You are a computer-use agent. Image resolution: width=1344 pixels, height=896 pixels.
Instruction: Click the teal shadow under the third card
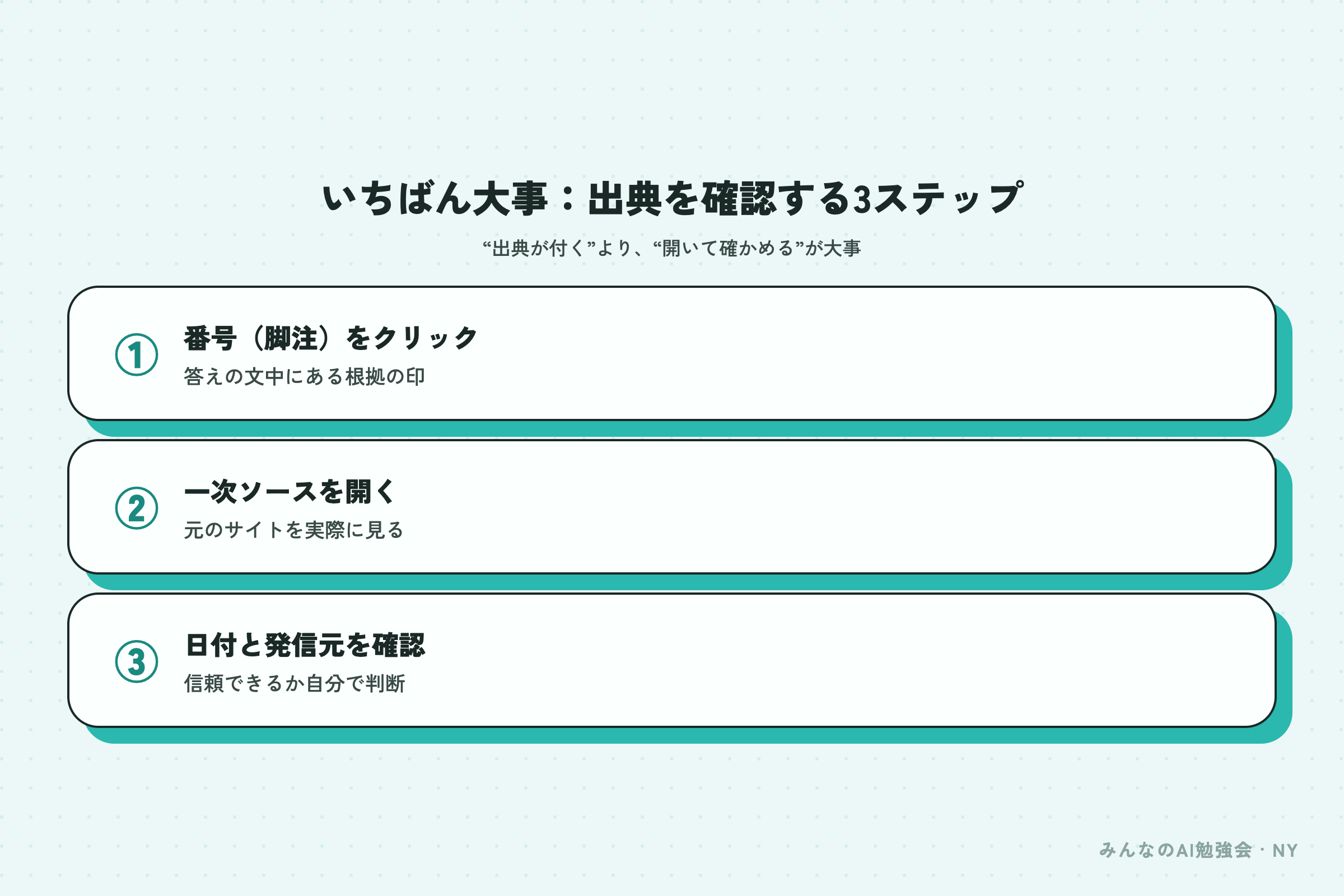(x=685, y=735)
